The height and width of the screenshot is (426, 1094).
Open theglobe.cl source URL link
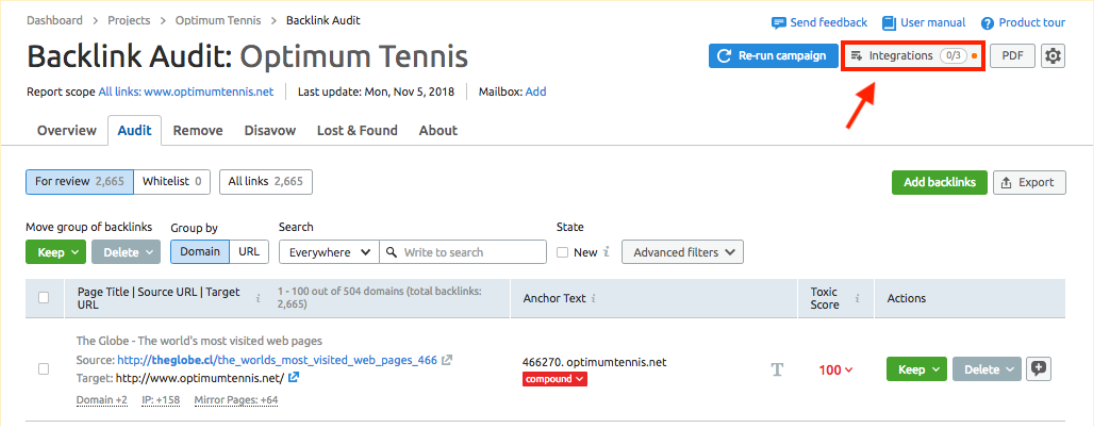(x=277, y=360)
